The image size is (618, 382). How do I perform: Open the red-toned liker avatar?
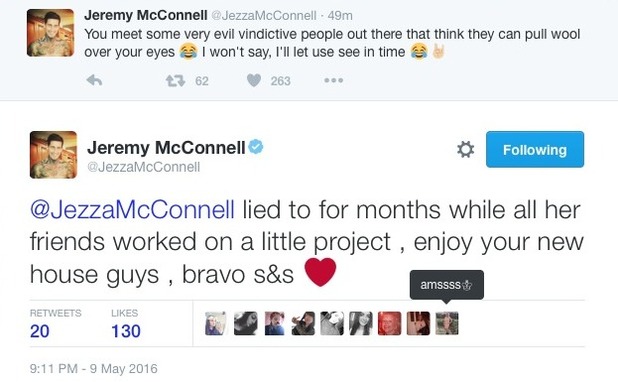[389, 323]
